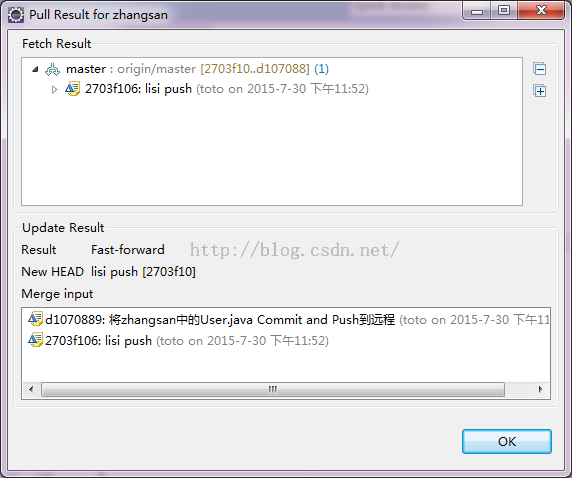Select the master : origin/master tree entry
Image resolution: width=572 pixels, height=478 pixels.
pyautogui.click(x=197, y=69)
